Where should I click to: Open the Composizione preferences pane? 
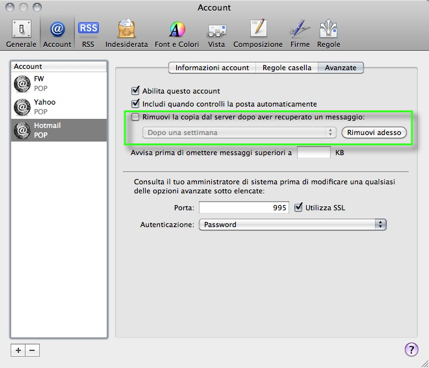(258, 34)
